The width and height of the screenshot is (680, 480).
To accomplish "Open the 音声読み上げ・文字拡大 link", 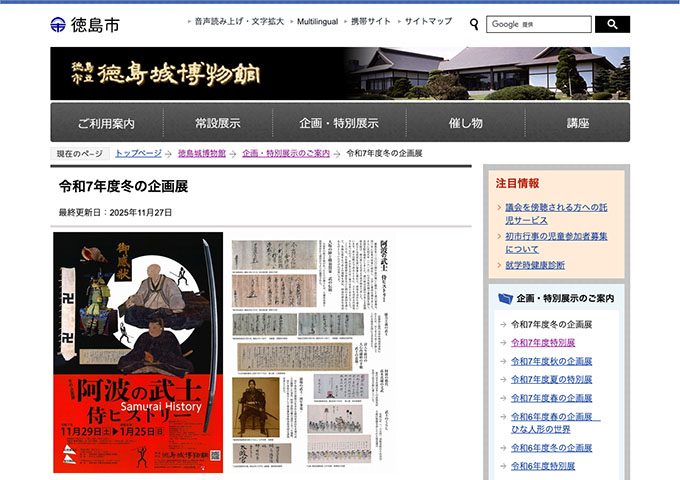I will coord(239,21).
